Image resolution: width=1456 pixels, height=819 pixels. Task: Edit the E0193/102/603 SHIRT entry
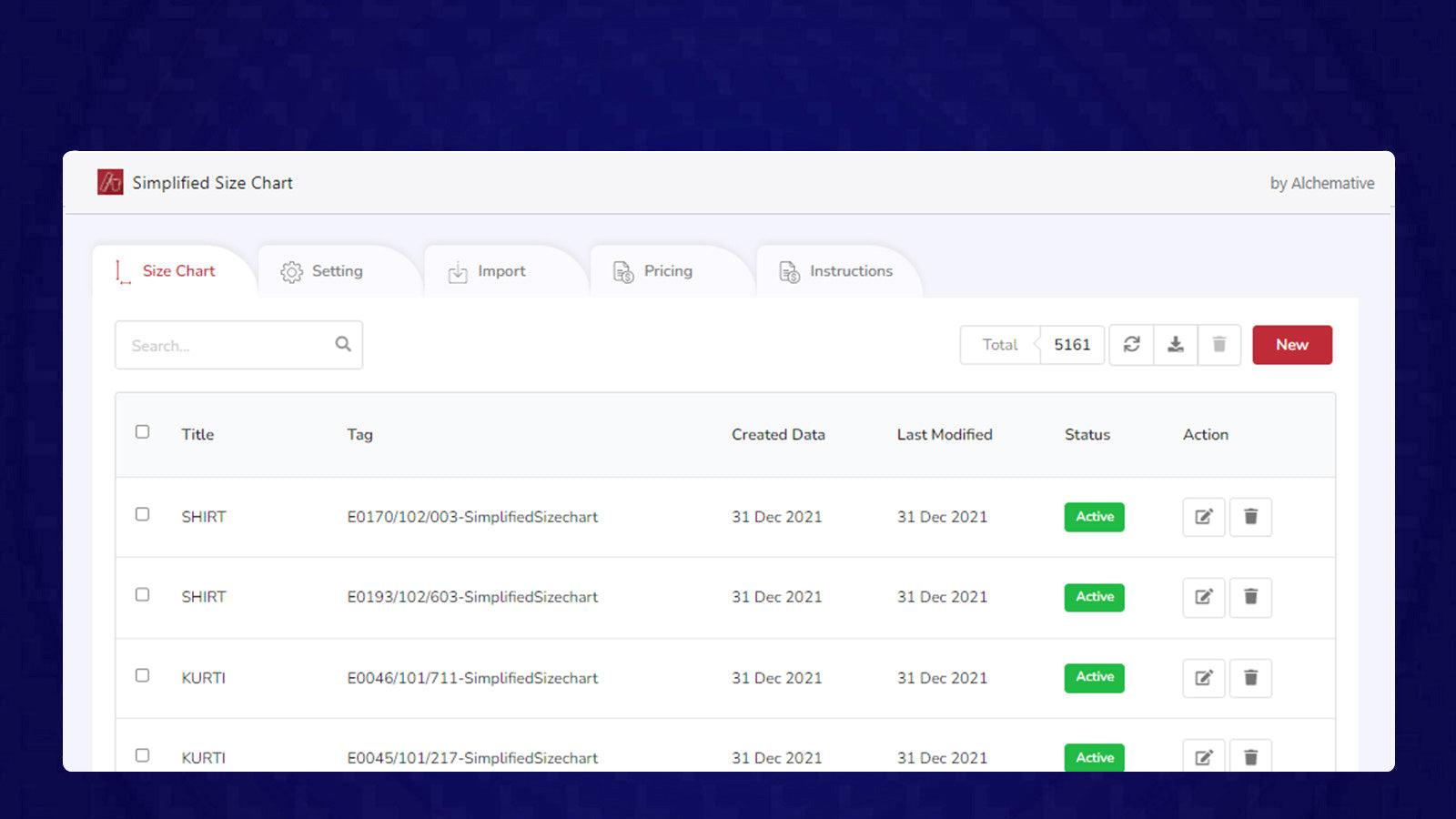1203,597
